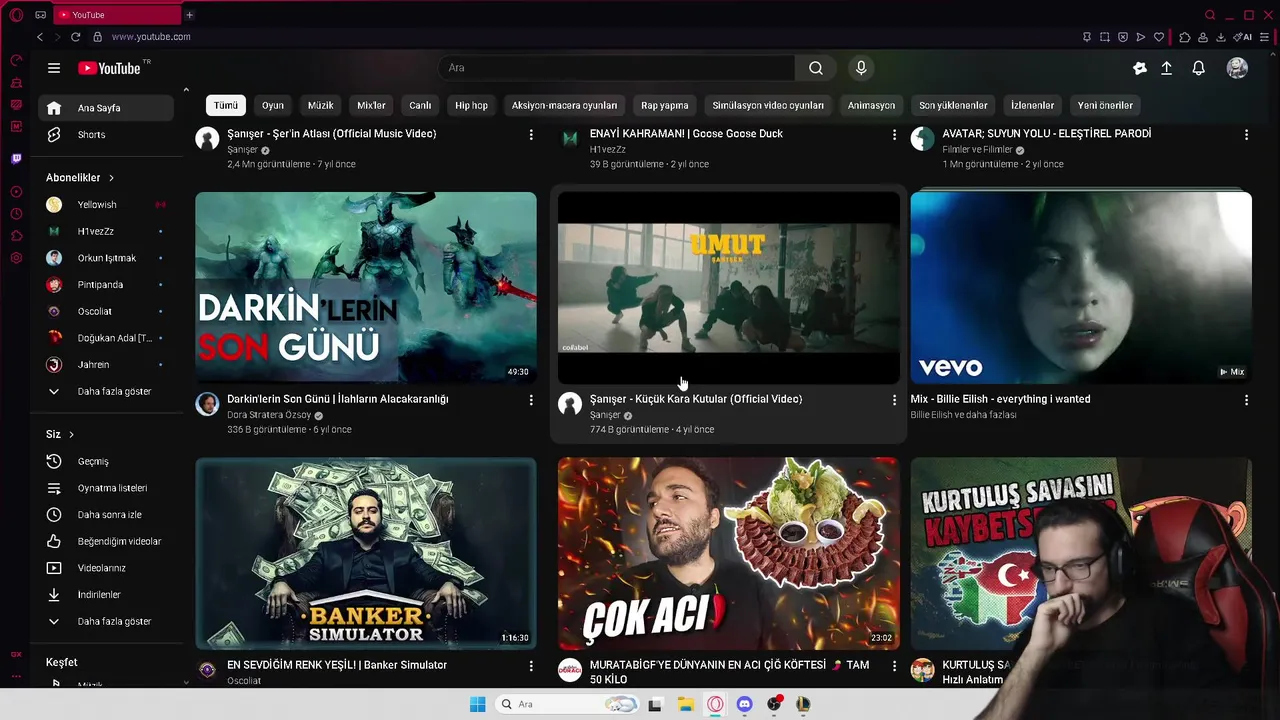Open GX Control speedometer in sidebar
The height and width of the screenshot is (720, 1280).
click(x=16, y=61)
